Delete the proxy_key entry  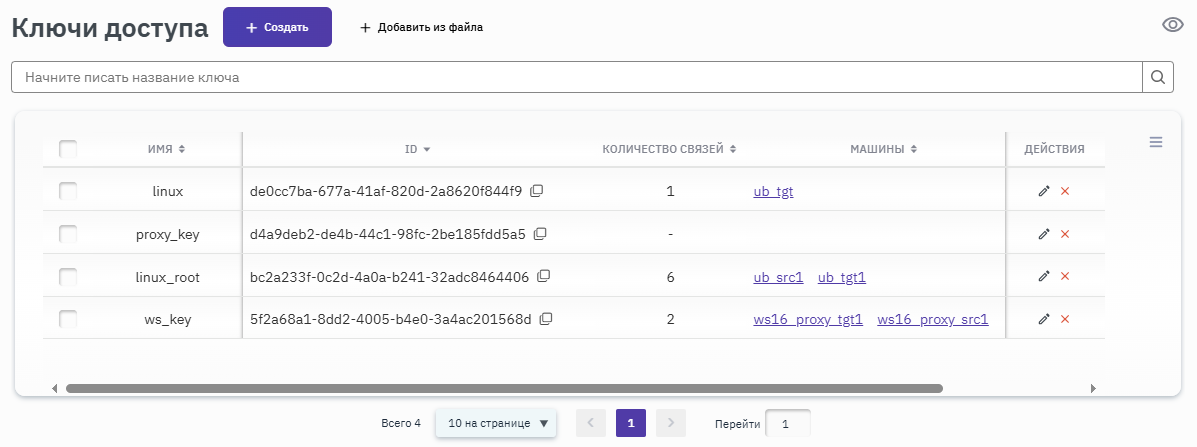(x=1065, y=234)
